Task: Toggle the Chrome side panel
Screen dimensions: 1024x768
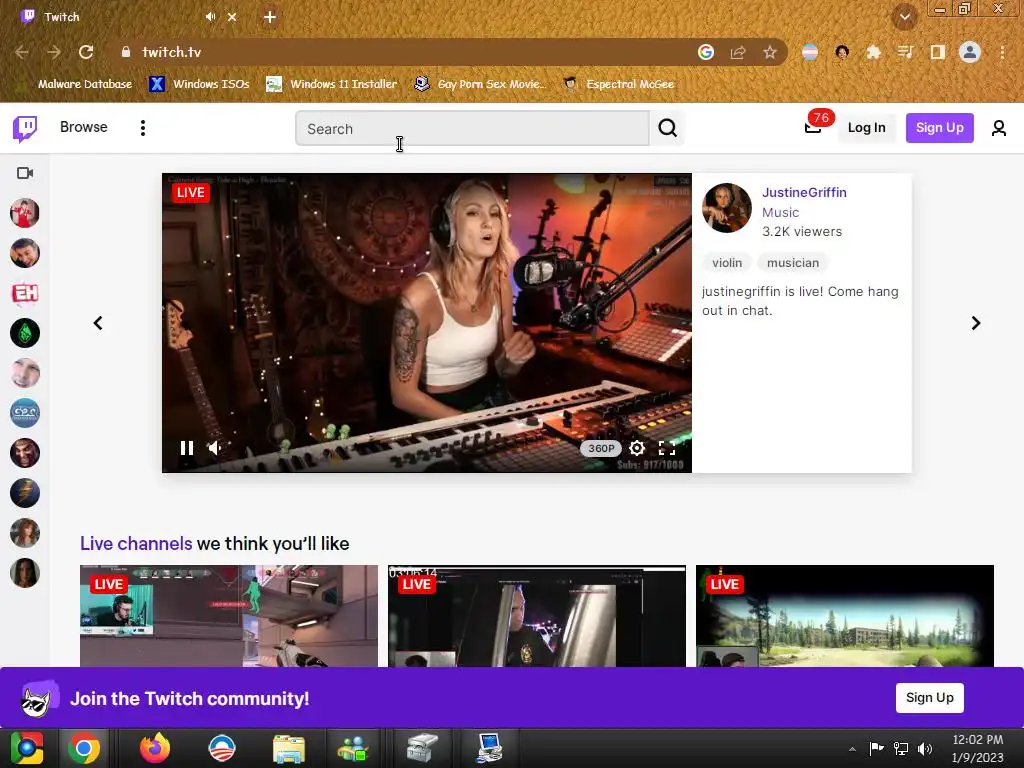Action: coord(937,52)
